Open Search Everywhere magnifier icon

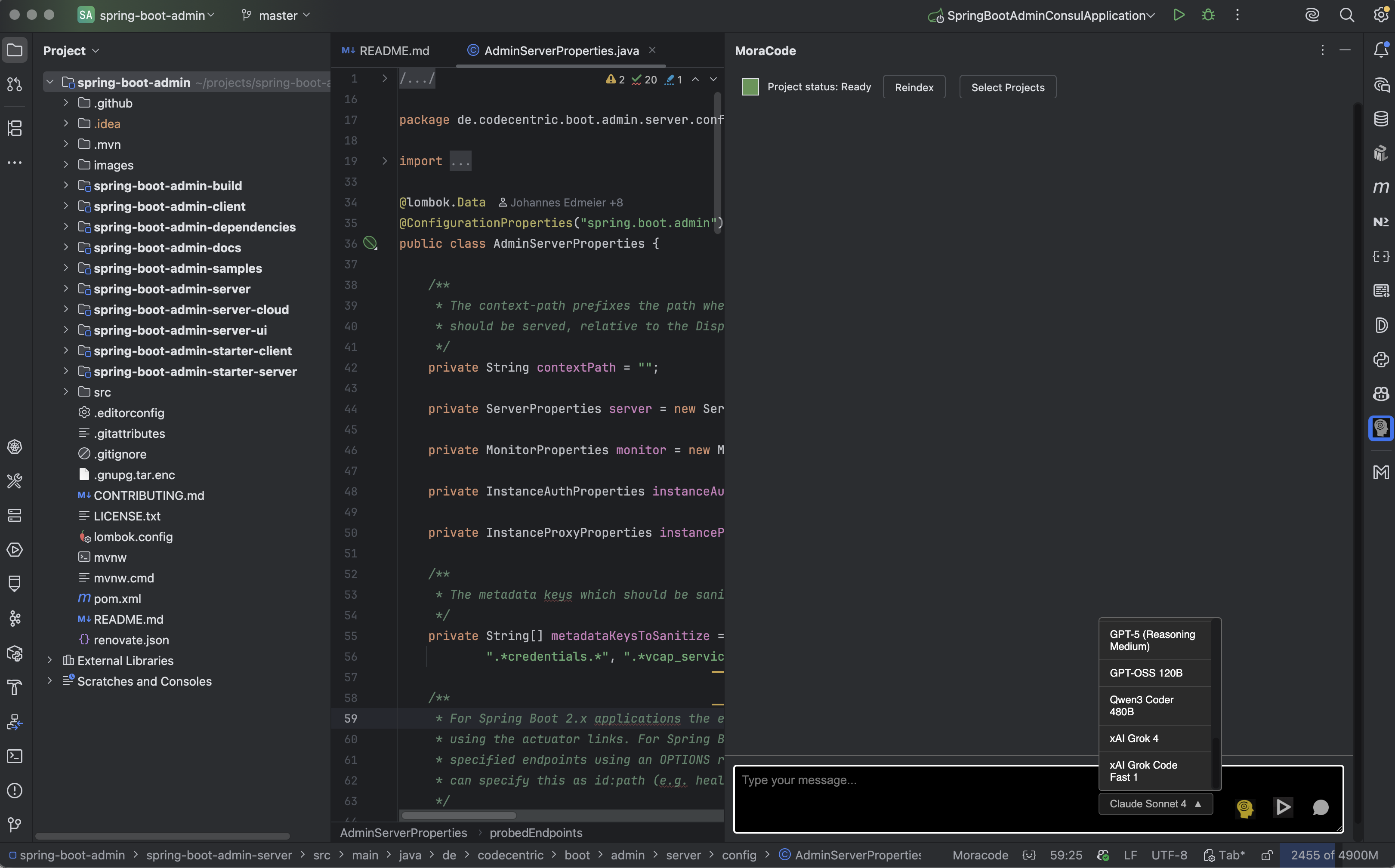click(1346, 15)
